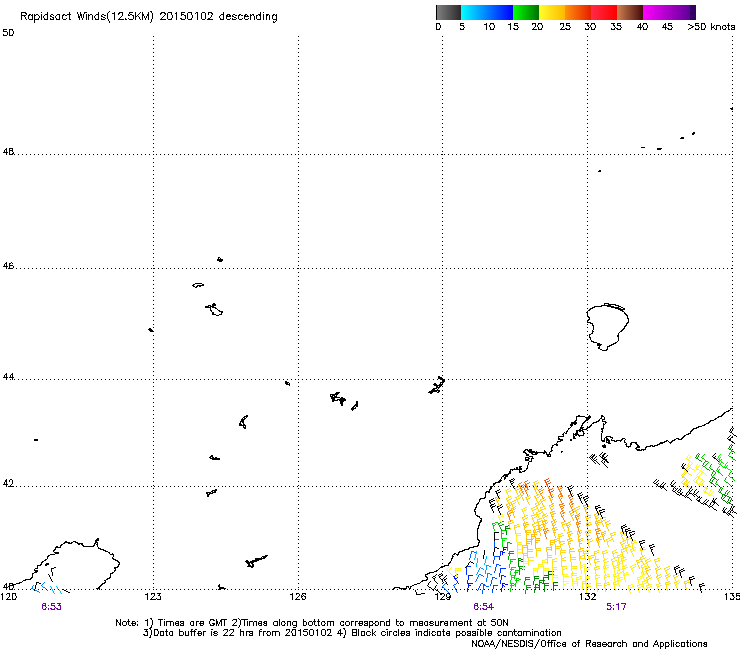This screenshot has width=740, height=650.
Task: Select the ">50 knots" legend label
Action: point(711,26)
